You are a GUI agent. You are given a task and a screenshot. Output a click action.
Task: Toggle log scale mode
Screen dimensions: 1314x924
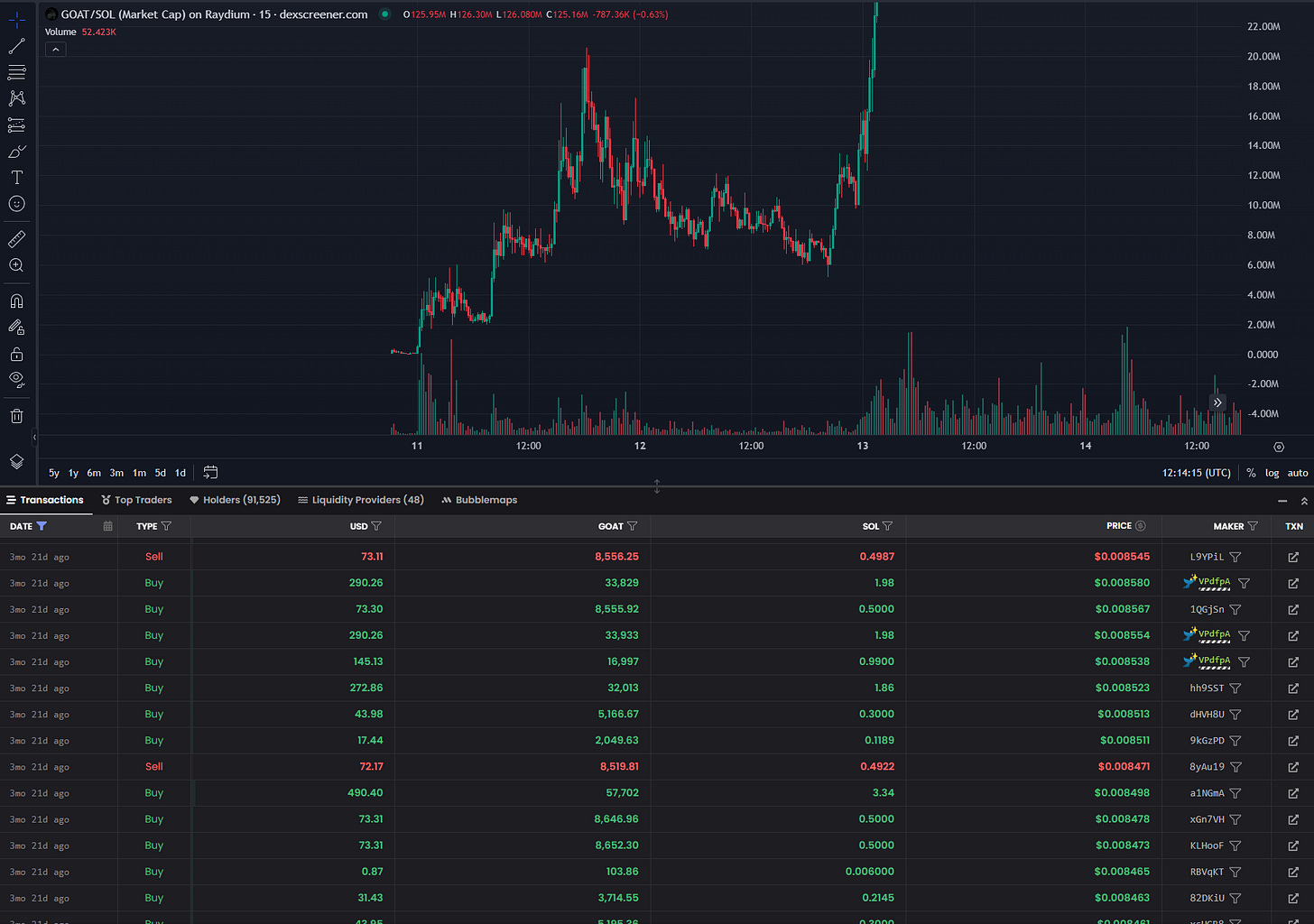point(1272,473)
